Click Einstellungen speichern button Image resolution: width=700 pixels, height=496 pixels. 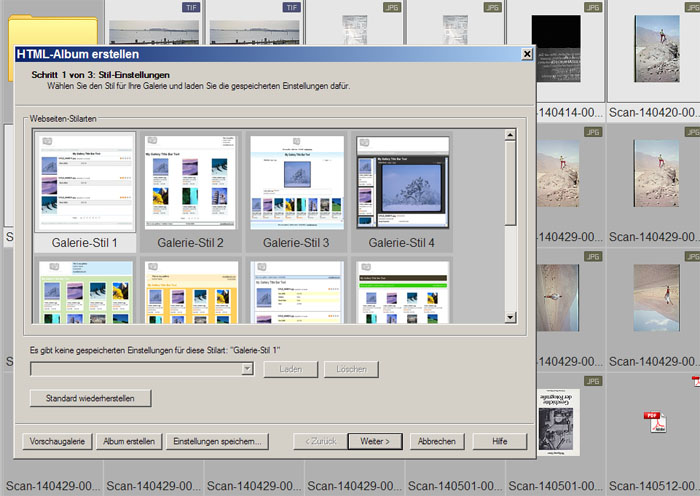pos(217,441)
